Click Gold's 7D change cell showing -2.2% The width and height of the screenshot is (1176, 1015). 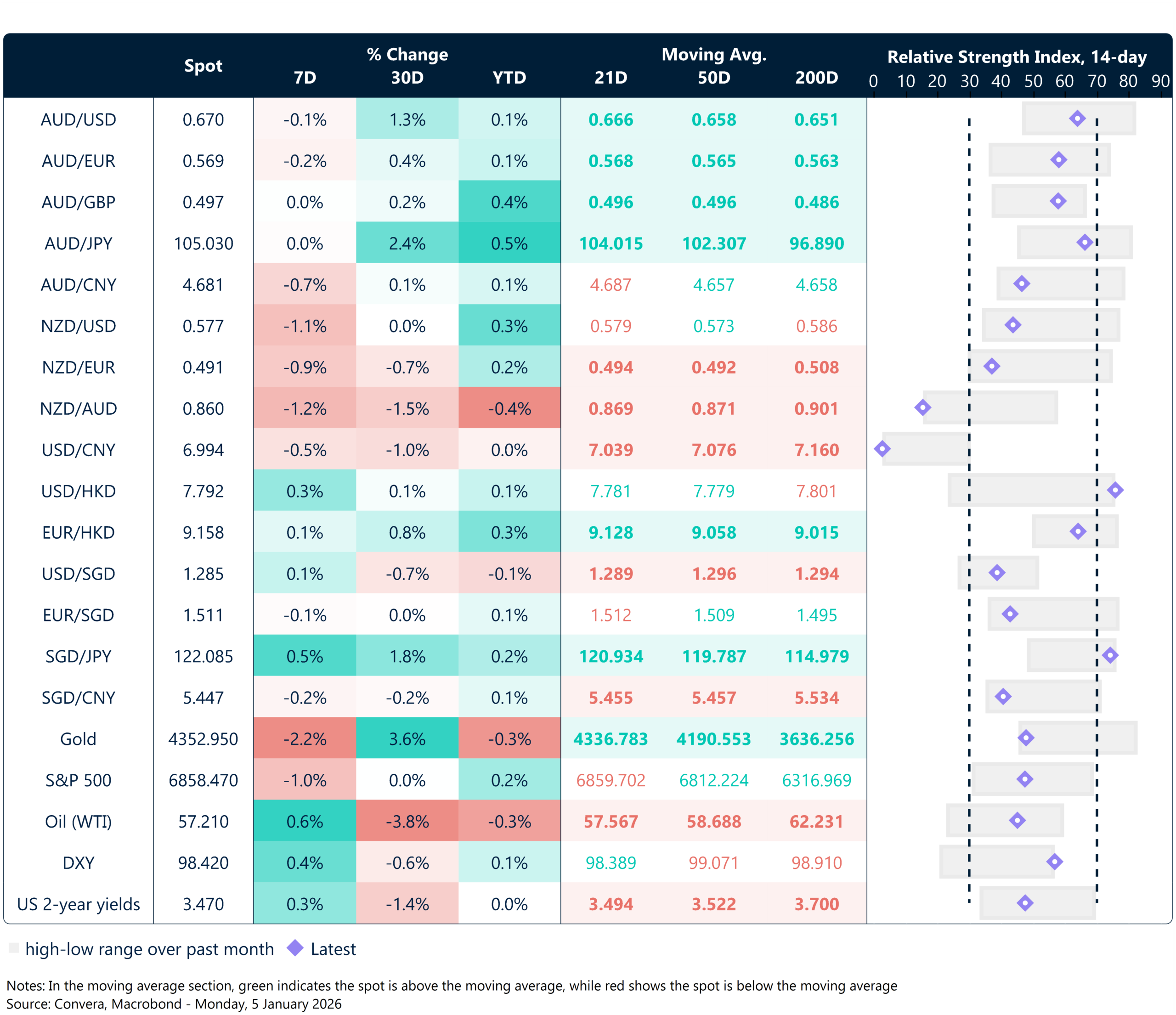tap(305, 739)
